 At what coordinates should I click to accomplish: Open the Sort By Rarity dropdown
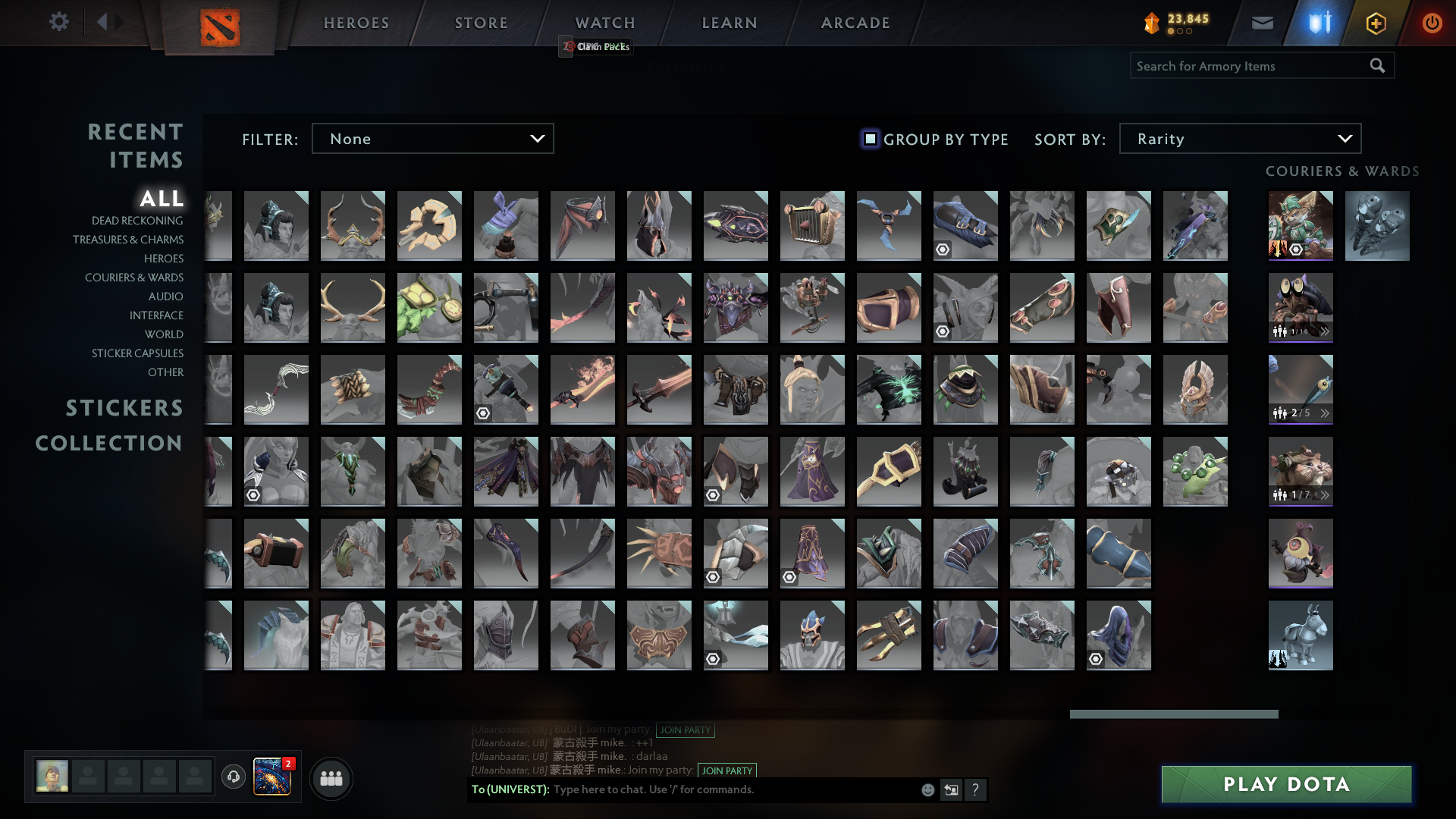(1240, 139)
